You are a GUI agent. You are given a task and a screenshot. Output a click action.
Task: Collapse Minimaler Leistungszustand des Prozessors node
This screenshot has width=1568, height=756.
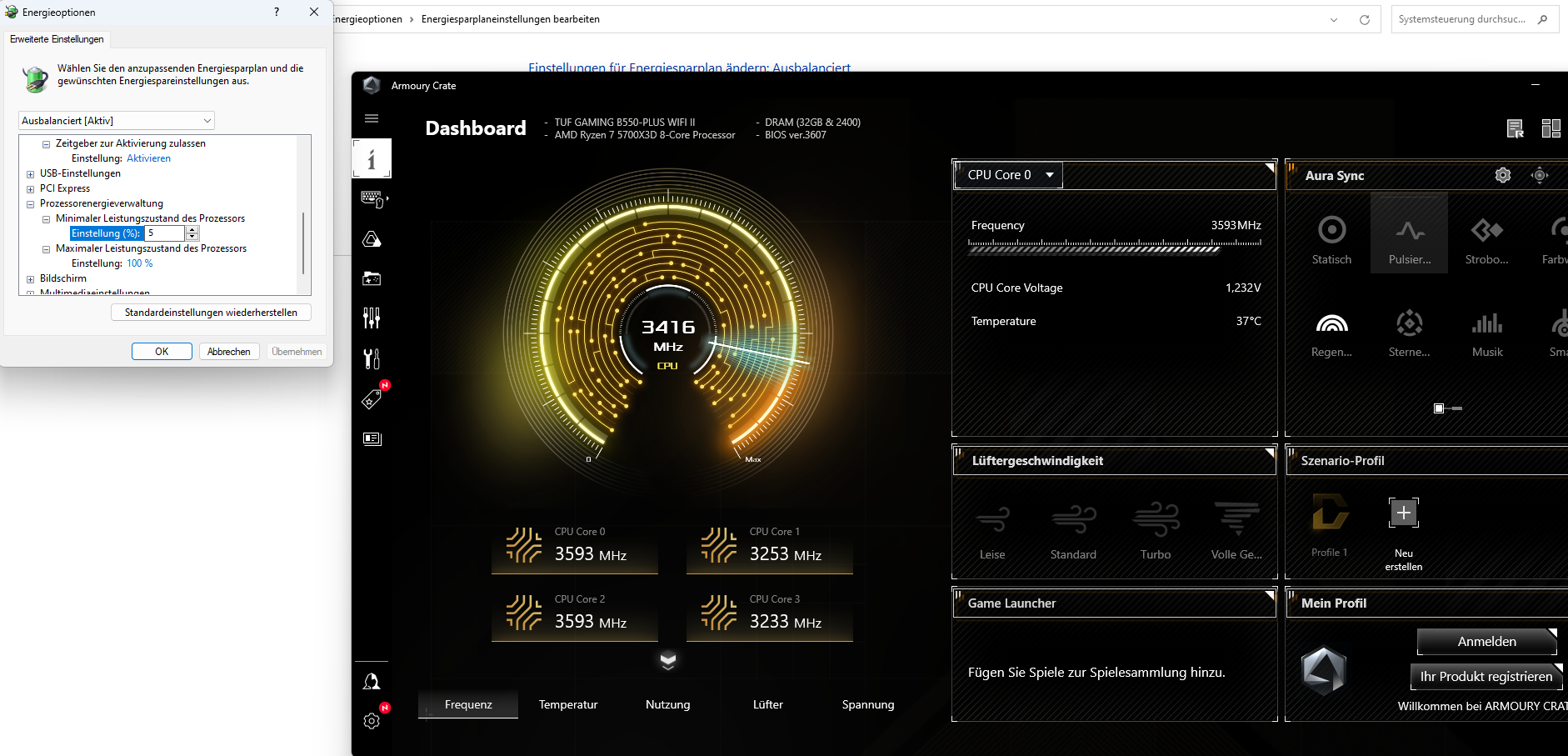46,219
